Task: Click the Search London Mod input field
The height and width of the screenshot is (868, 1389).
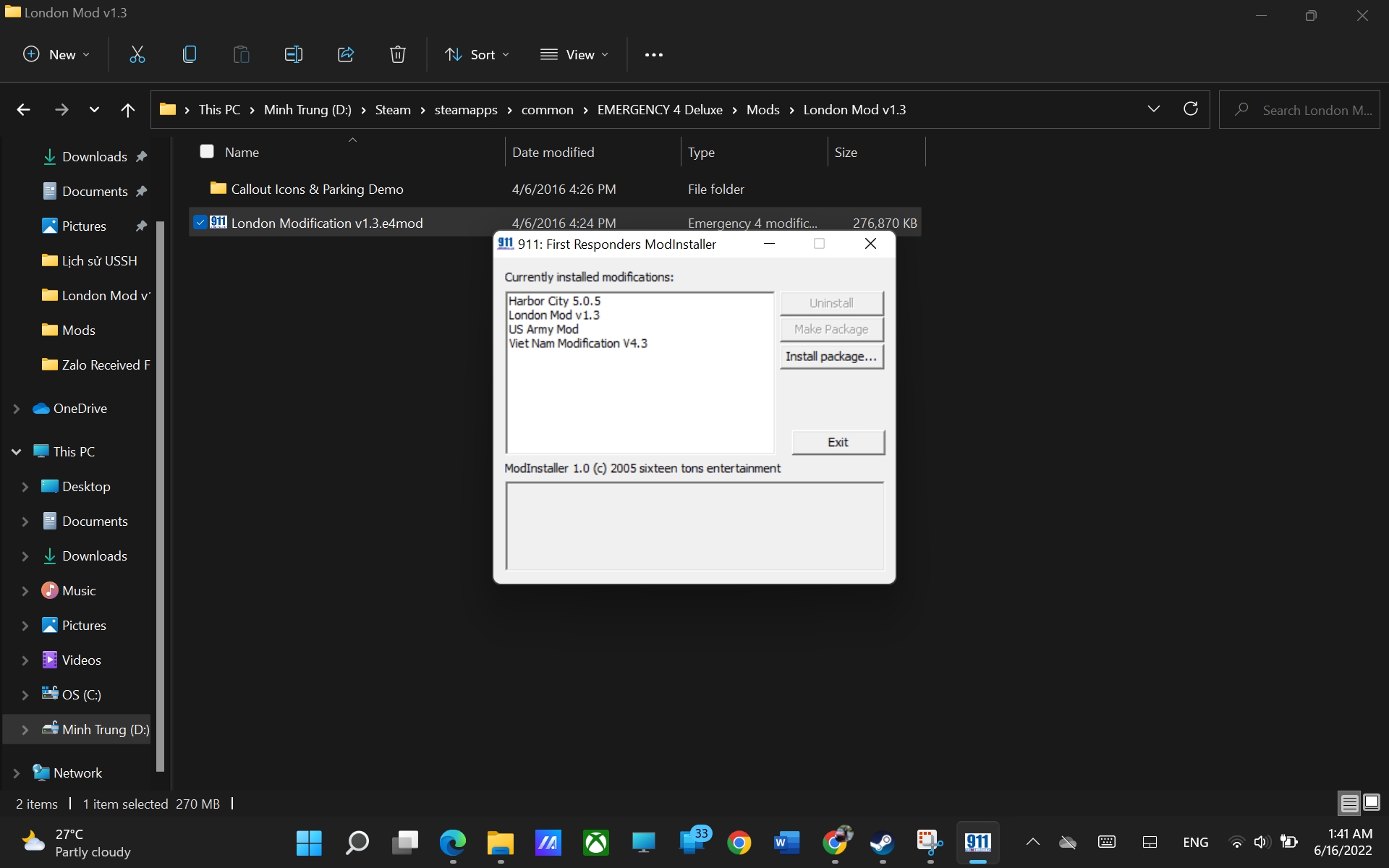Action: pos(1300,110)
